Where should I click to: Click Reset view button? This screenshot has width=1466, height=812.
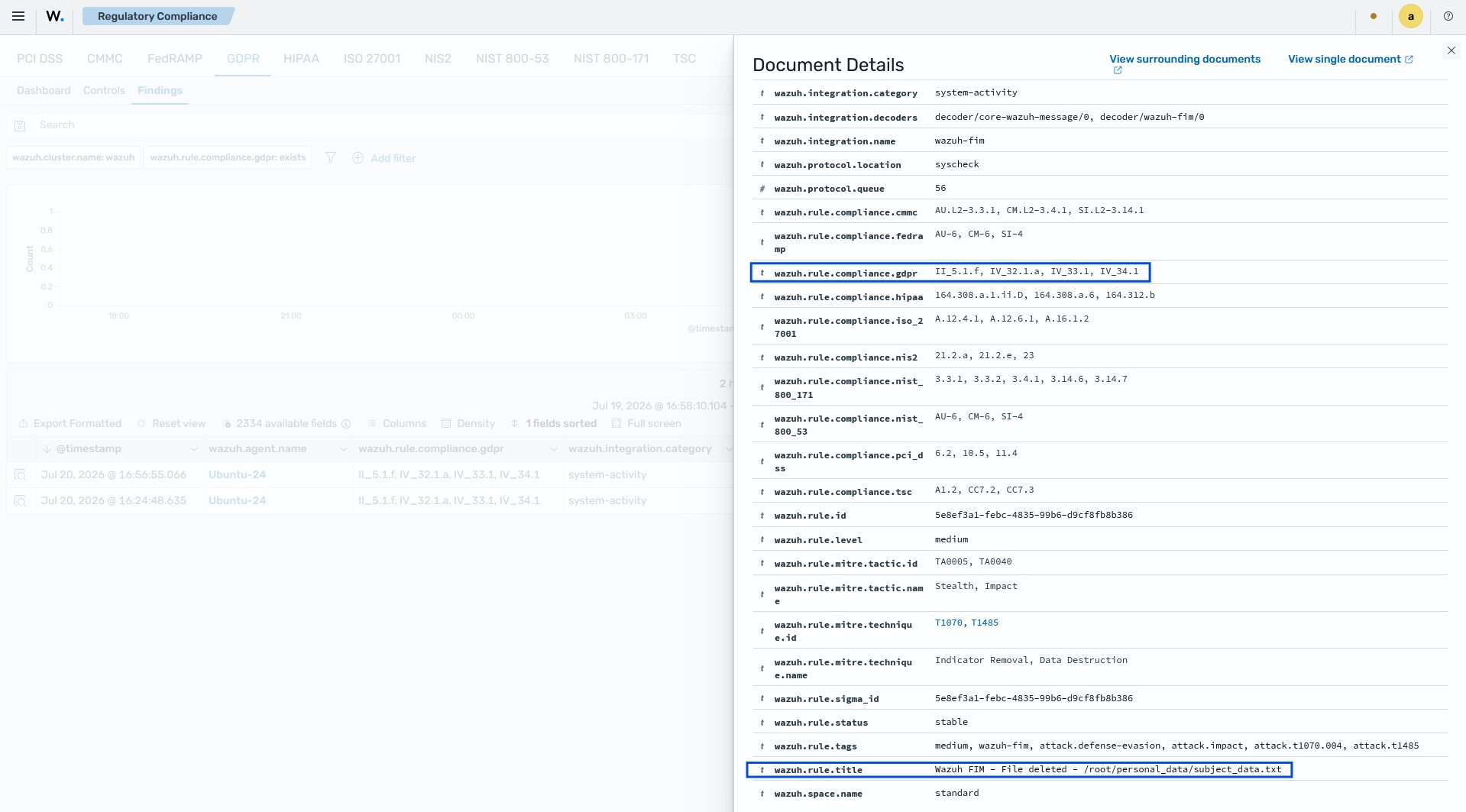171,423
